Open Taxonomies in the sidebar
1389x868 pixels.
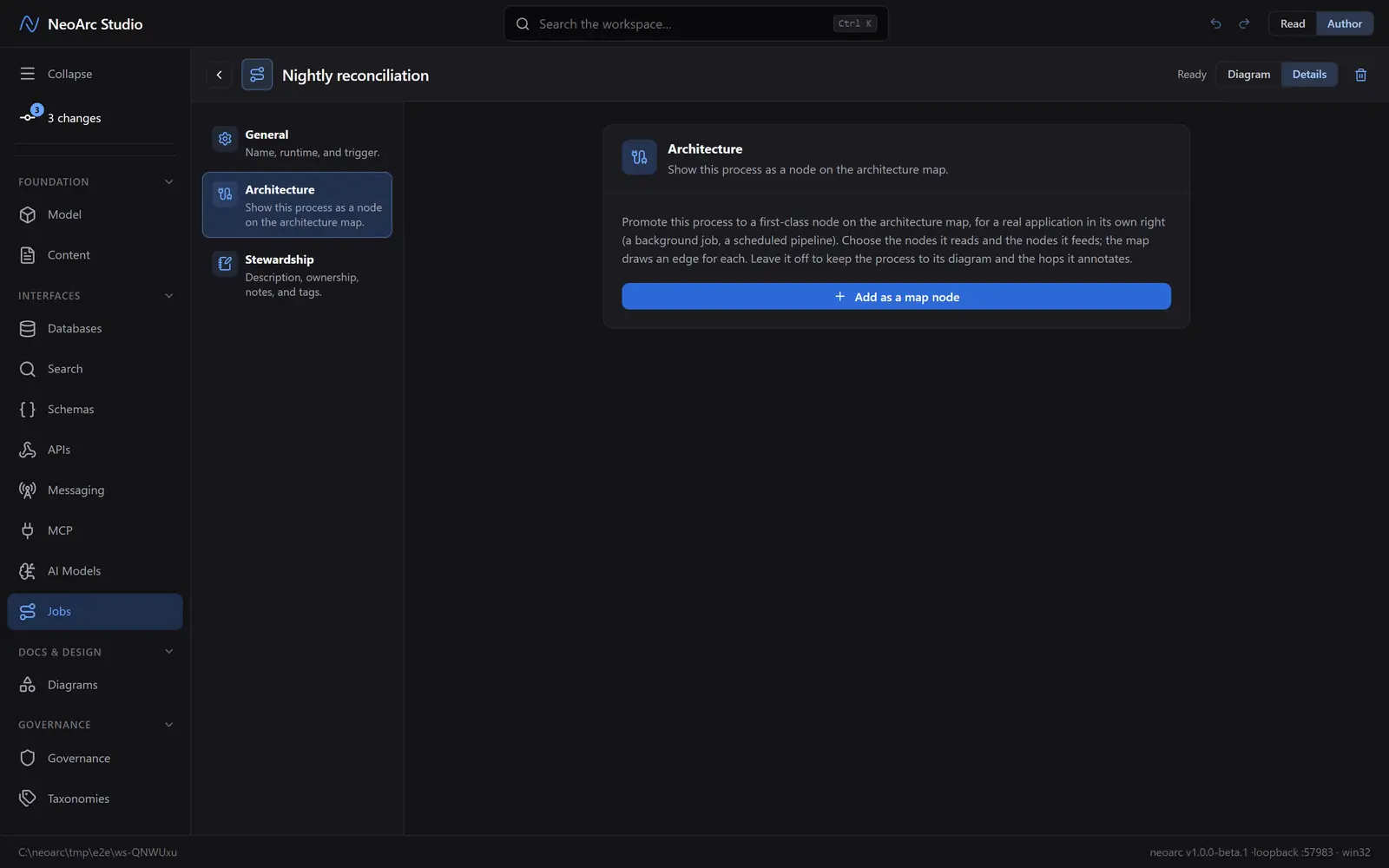[x=95, y=799]
